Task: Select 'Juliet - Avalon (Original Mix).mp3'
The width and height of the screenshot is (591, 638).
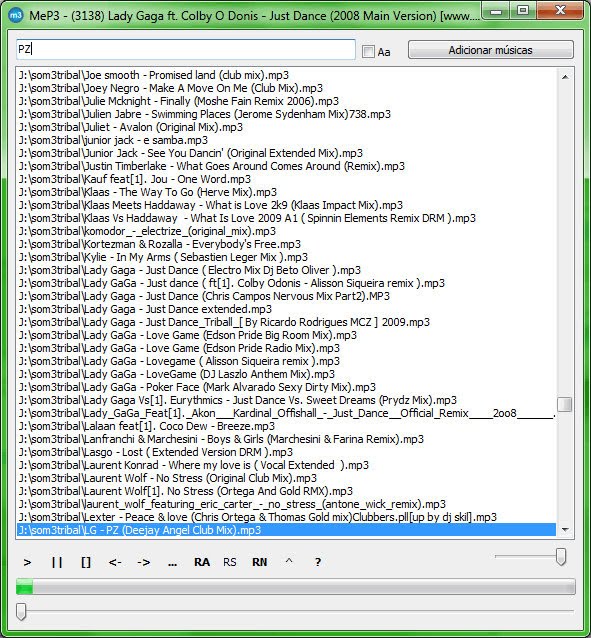Action: [287, 127]
